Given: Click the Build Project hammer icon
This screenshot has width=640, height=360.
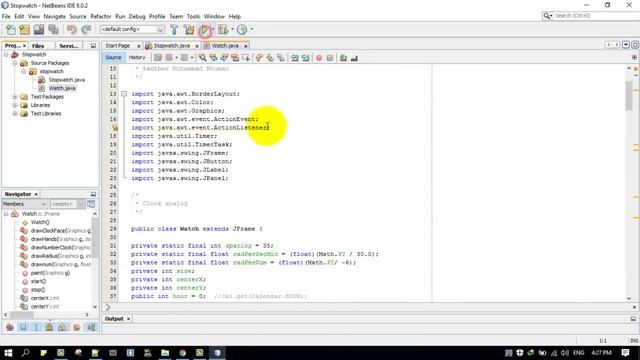Looking at the screenshot, I should pos(174,29).
